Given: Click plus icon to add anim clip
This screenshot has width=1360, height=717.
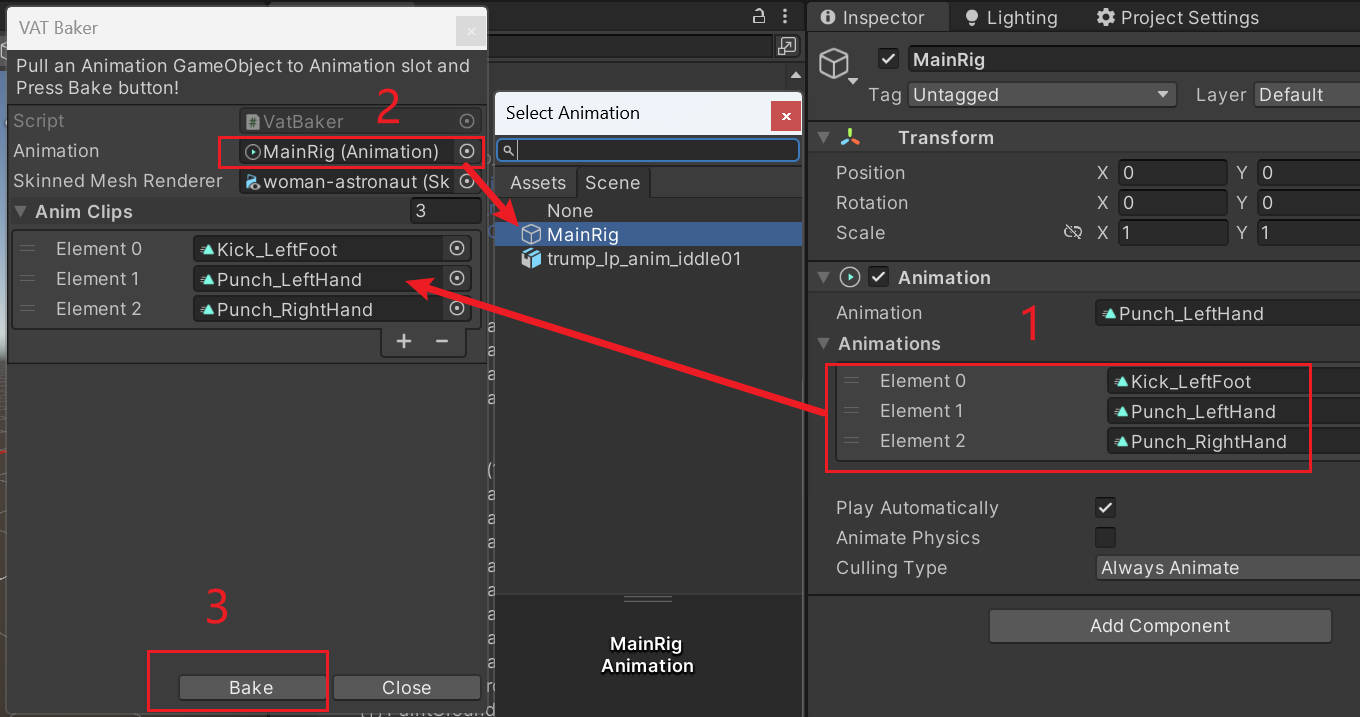Looking at the screenshot, I should tap(404, 341).
